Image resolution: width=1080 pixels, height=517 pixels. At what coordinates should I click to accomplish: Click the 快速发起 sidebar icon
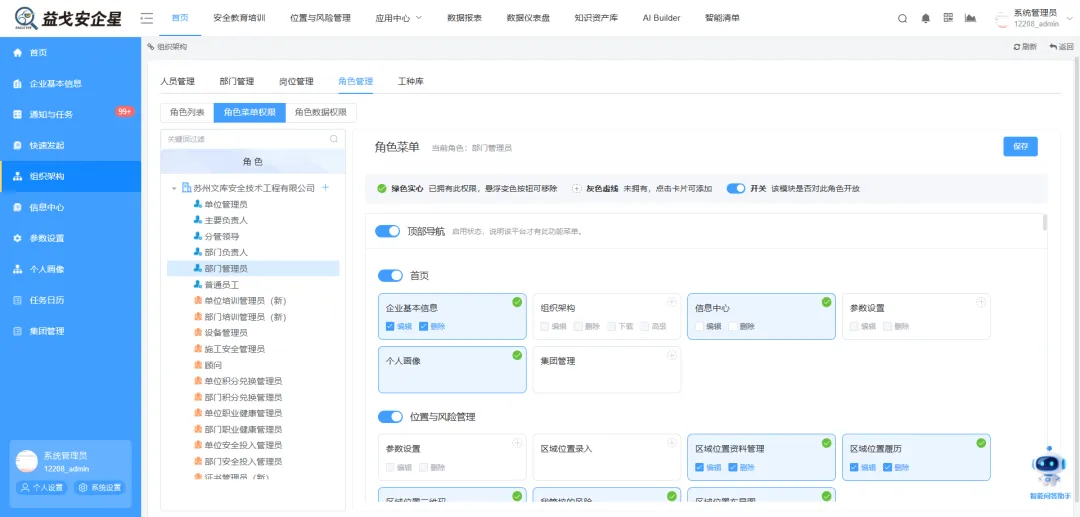coord(18,145)
